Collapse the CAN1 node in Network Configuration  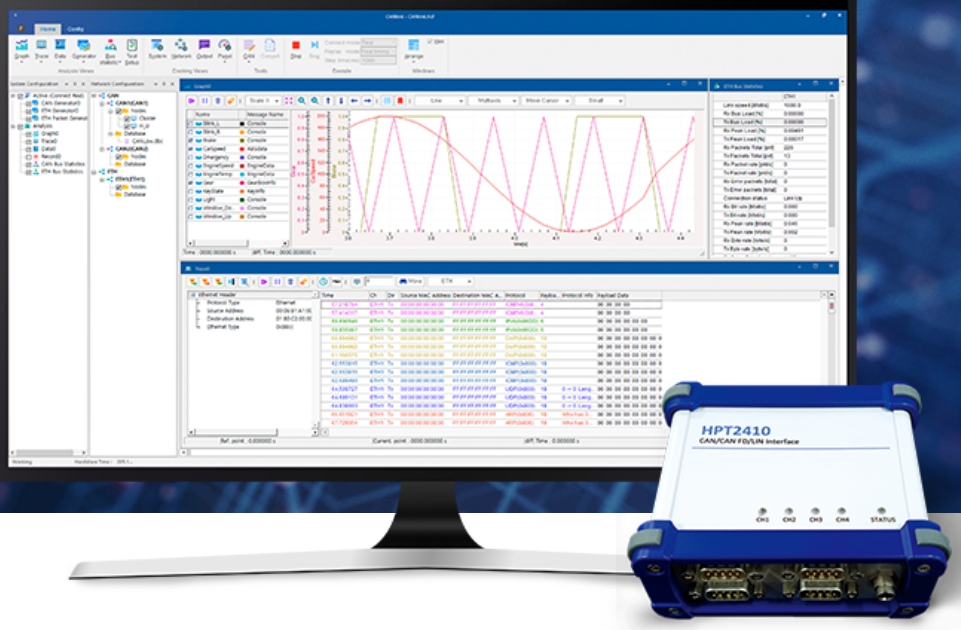coord(102,104)
